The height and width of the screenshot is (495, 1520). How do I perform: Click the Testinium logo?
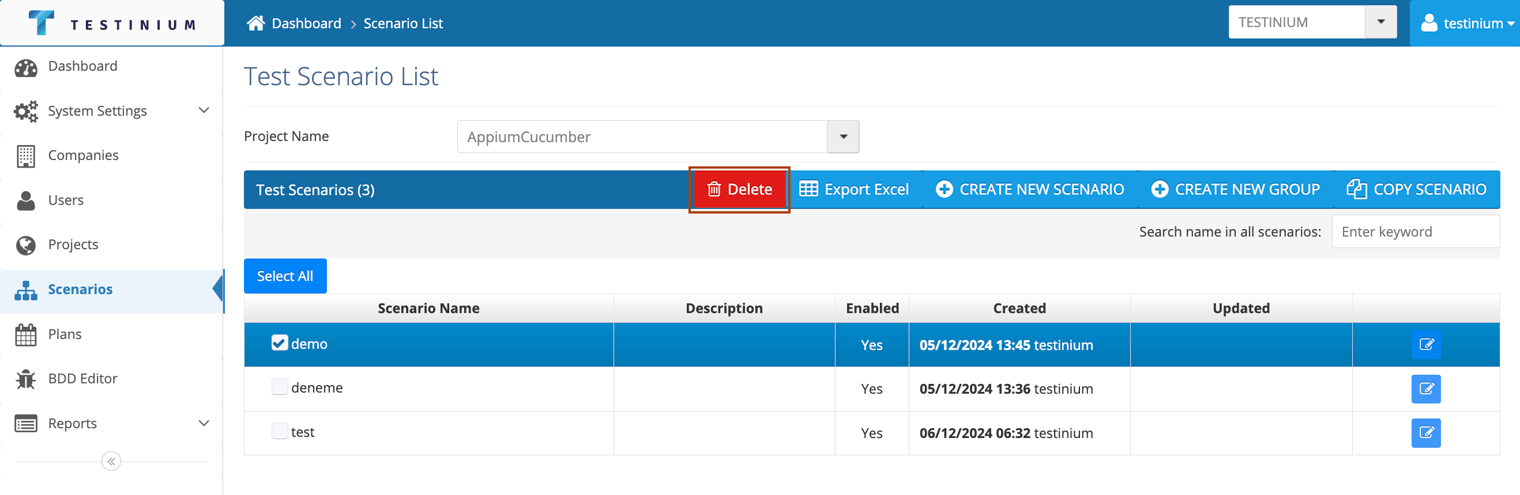112,23
